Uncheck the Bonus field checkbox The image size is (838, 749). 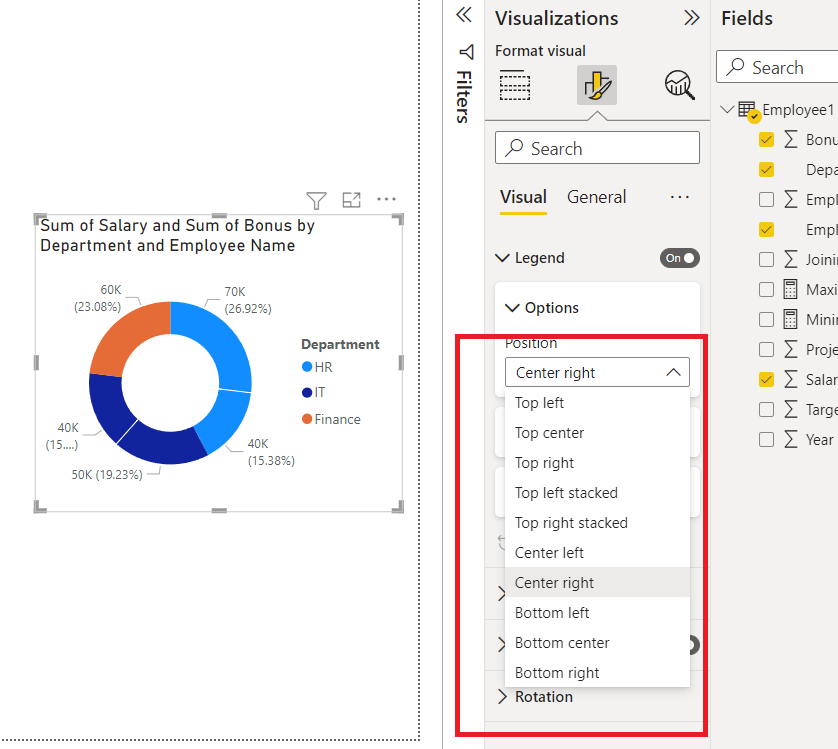point(766,140)
